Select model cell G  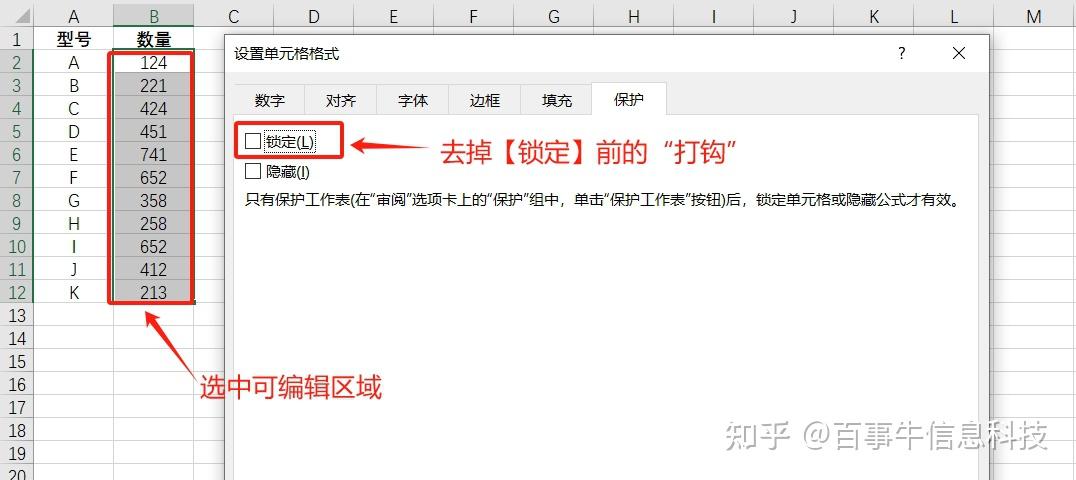tap(73, 201)
